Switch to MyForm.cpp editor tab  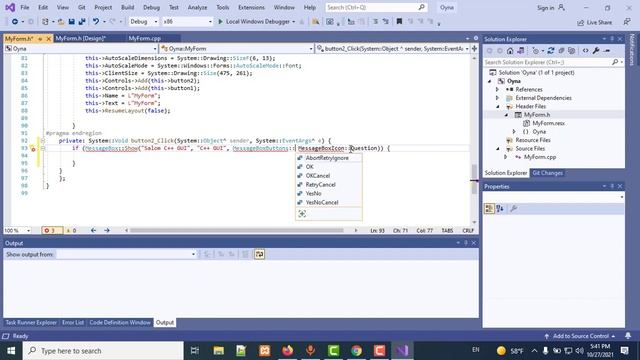coord(144,38)
